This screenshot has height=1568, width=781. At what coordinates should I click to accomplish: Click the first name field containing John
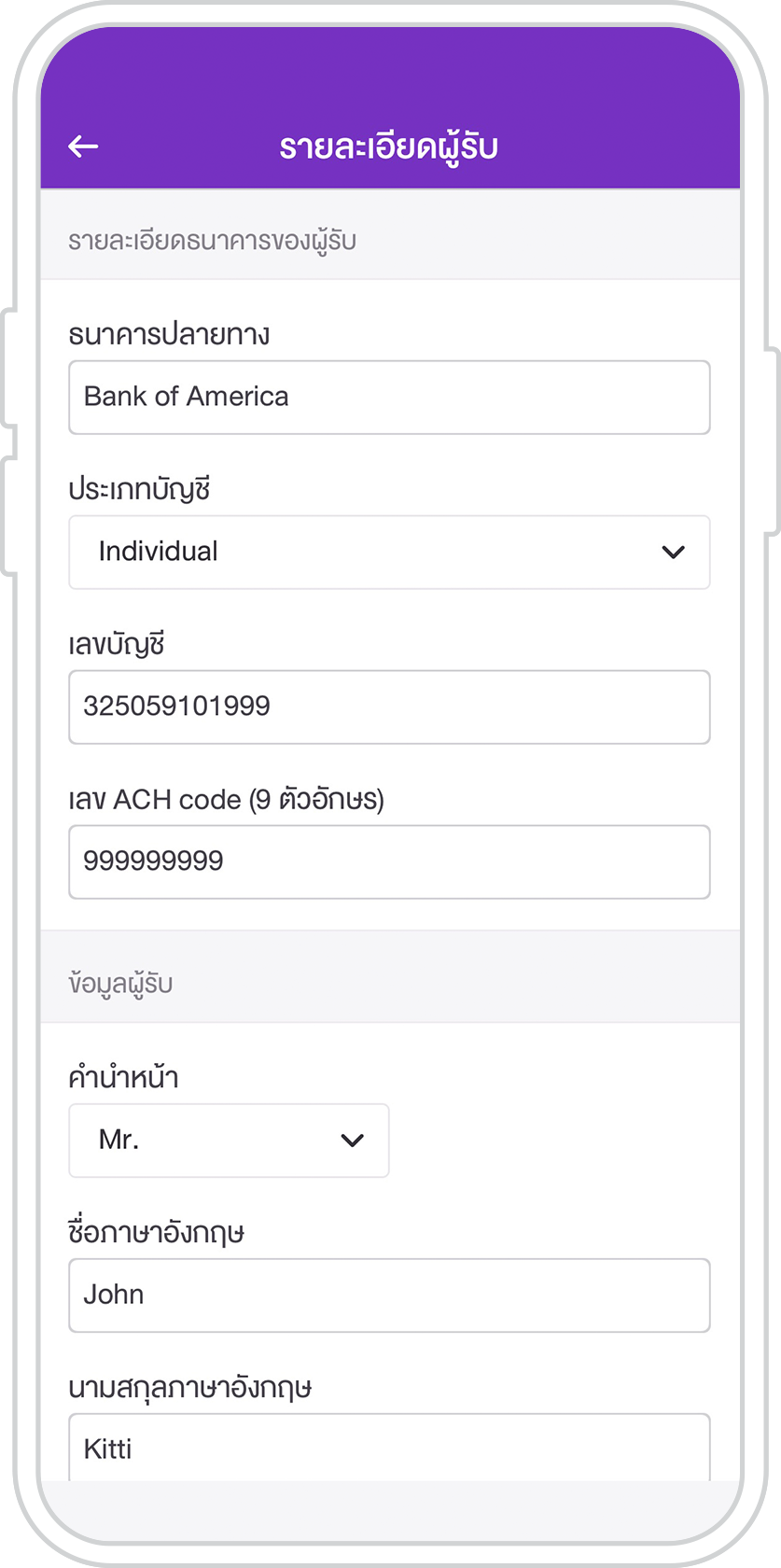389,1295
